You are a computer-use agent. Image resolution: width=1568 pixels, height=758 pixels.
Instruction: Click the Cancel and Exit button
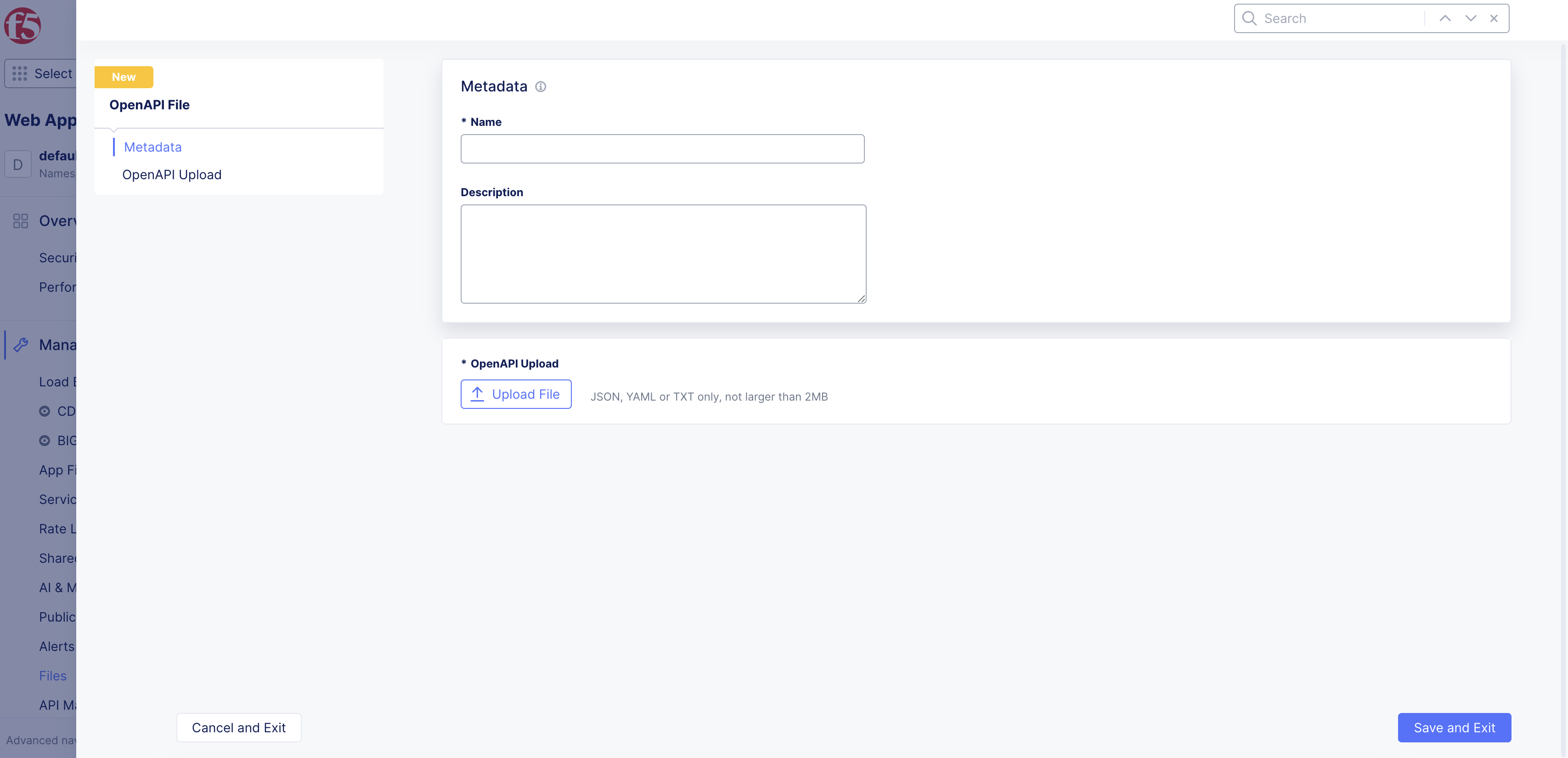(x=239, y=727)
